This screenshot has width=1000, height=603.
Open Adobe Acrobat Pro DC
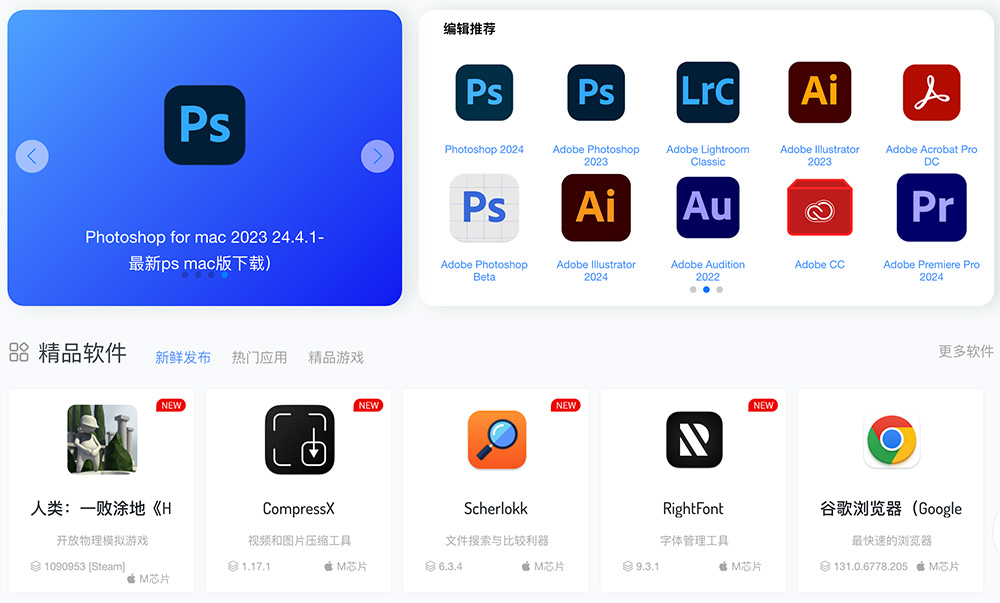(931, 92)
